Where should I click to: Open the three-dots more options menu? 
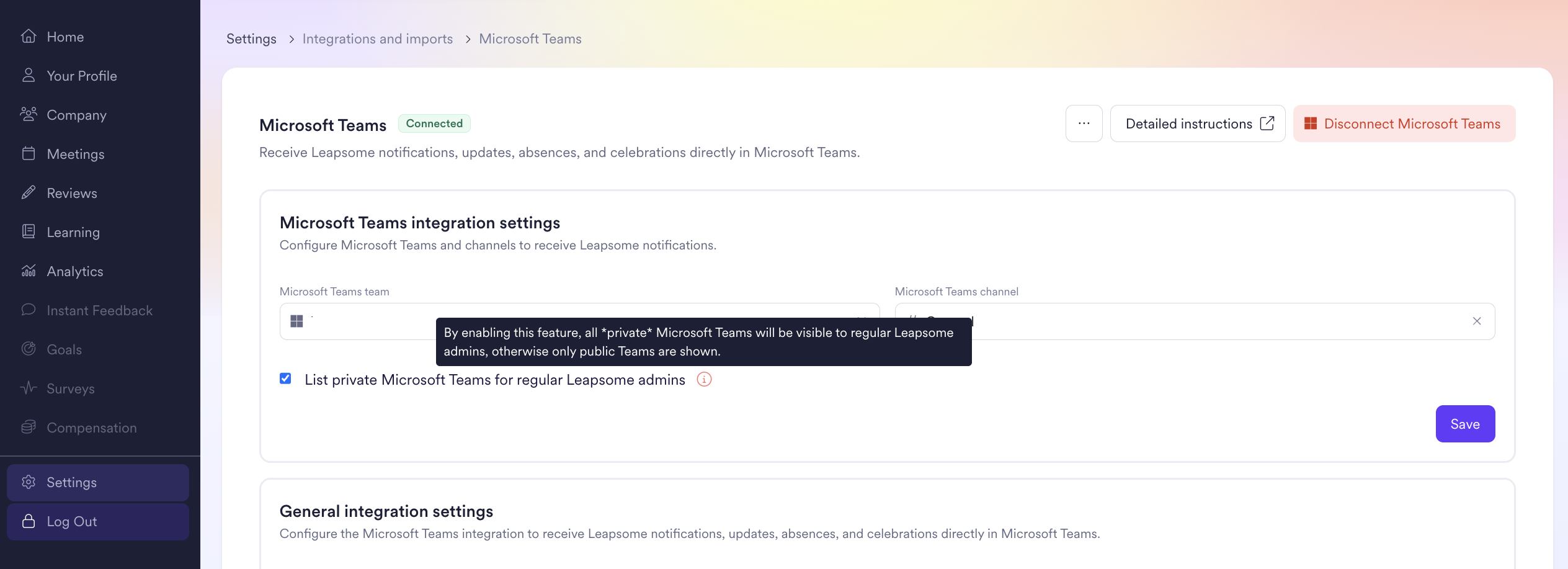tap(1084, 123)
